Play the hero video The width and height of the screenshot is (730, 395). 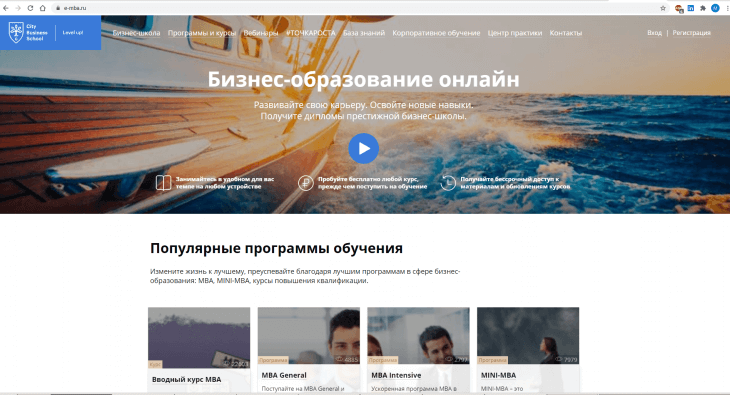click(x=364, y=149)
